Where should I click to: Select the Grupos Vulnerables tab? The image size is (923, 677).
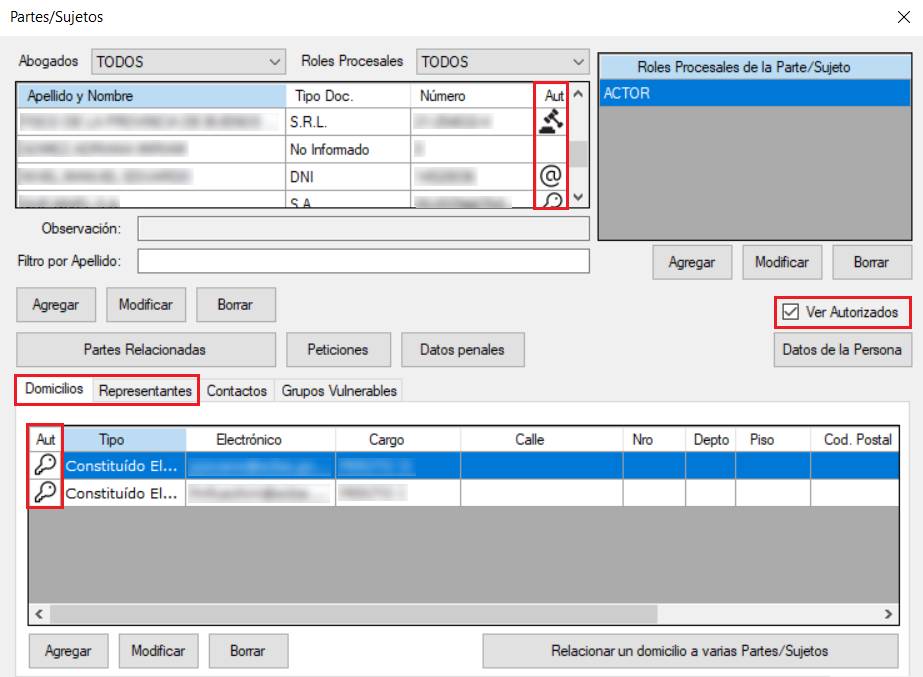[x=339, y=391]
